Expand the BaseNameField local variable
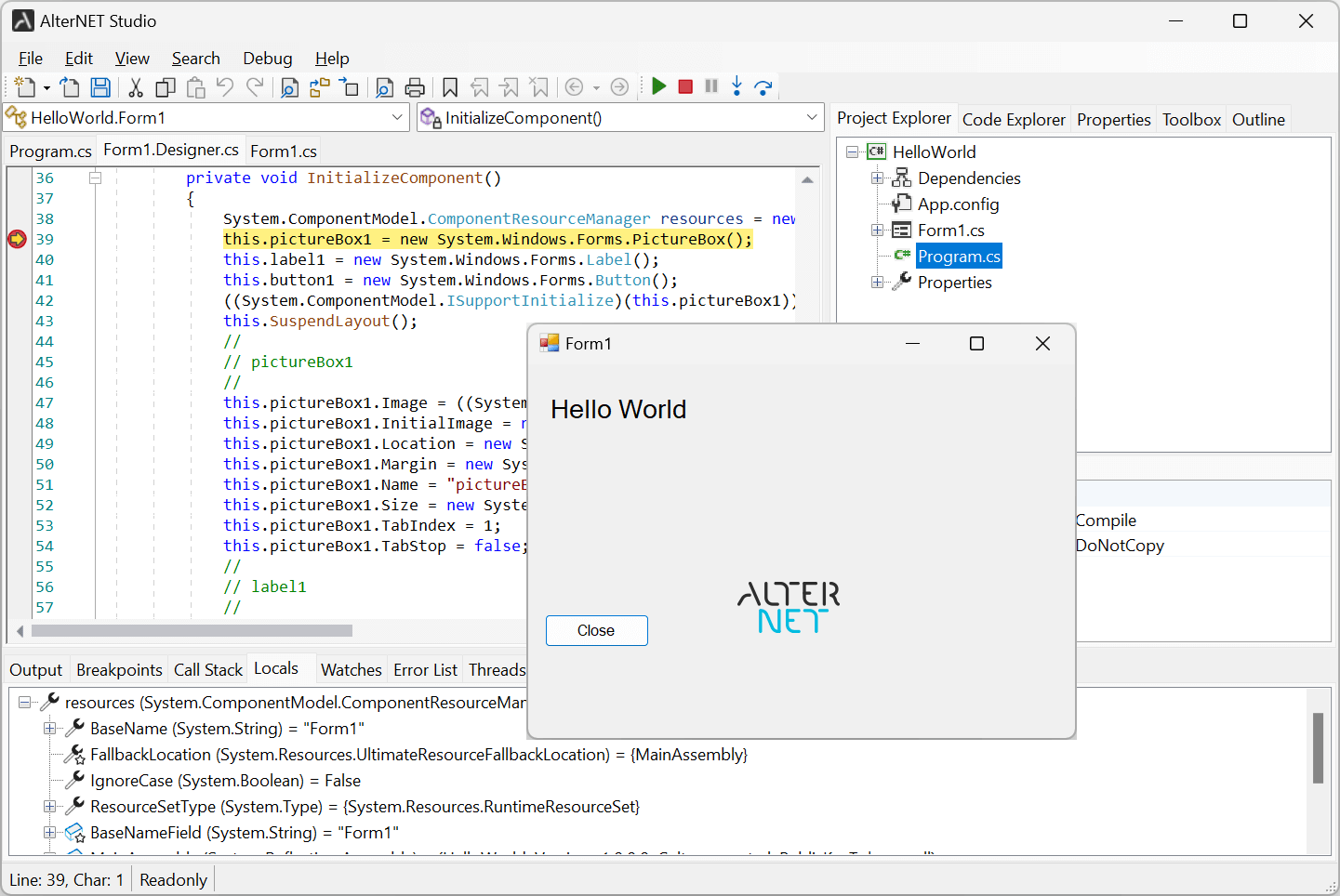1340x896 pixels. 49,832
